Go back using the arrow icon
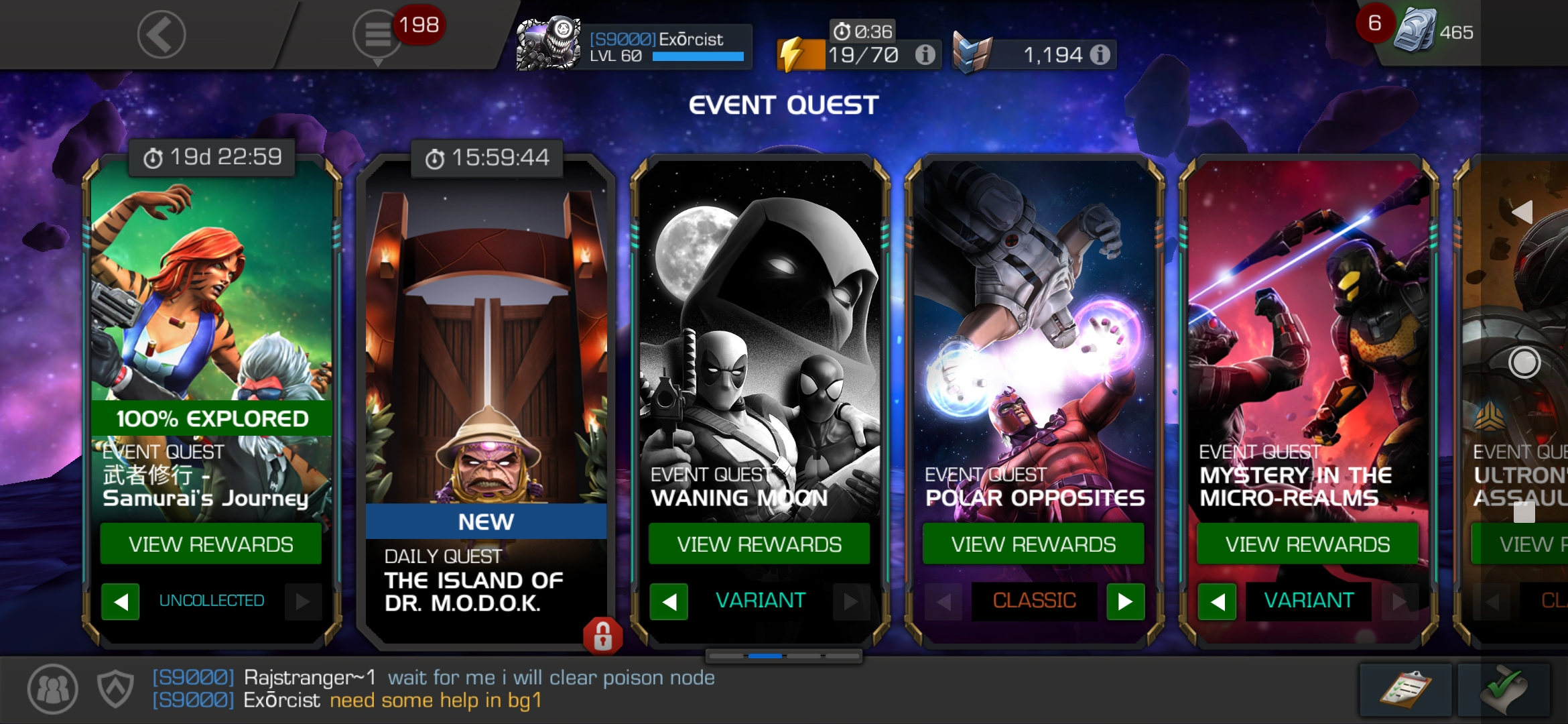This screenshot has width=1568, height=724. coord(161,34)
